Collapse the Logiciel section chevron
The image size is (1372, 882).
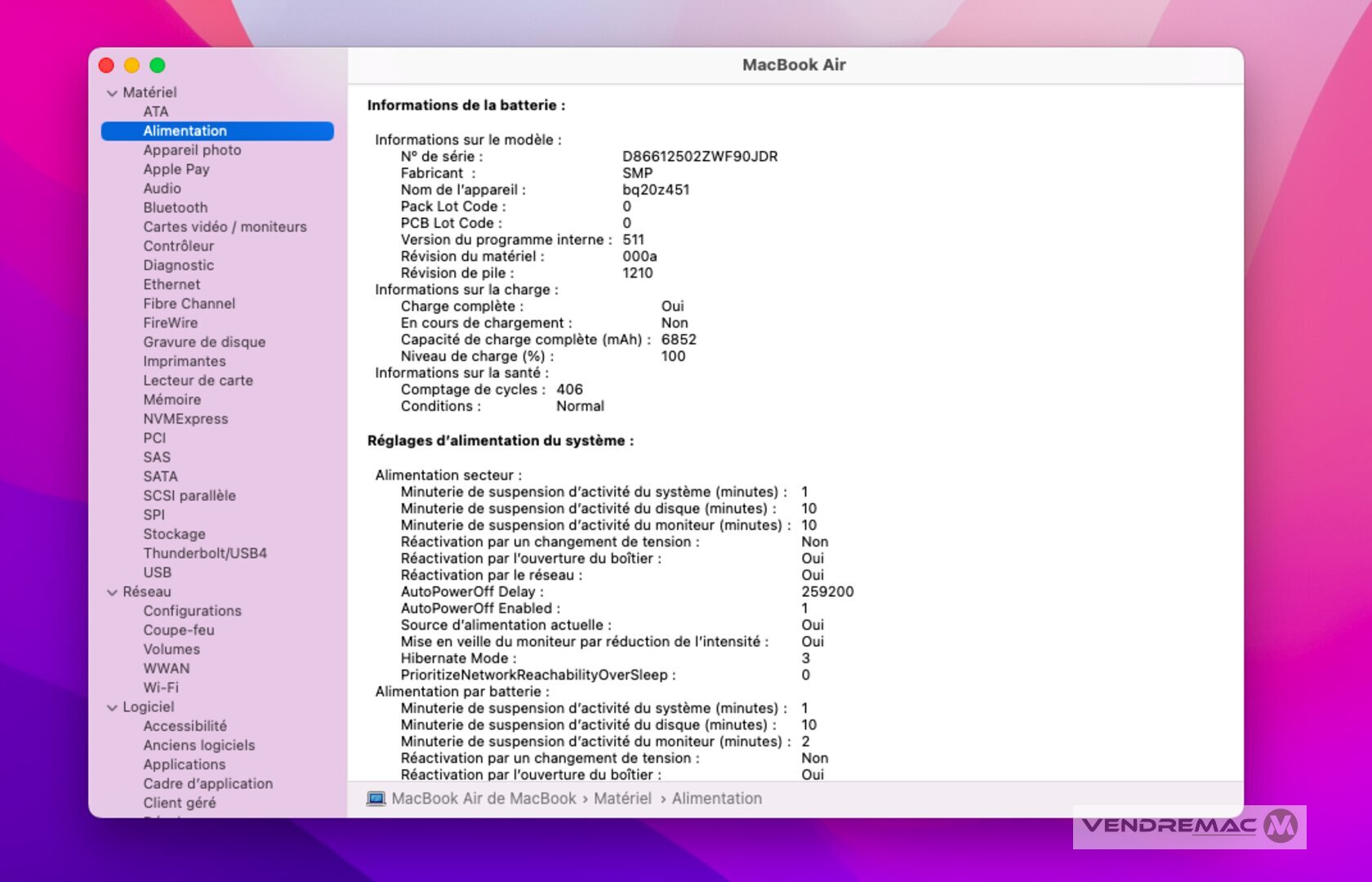coord(112,707)
